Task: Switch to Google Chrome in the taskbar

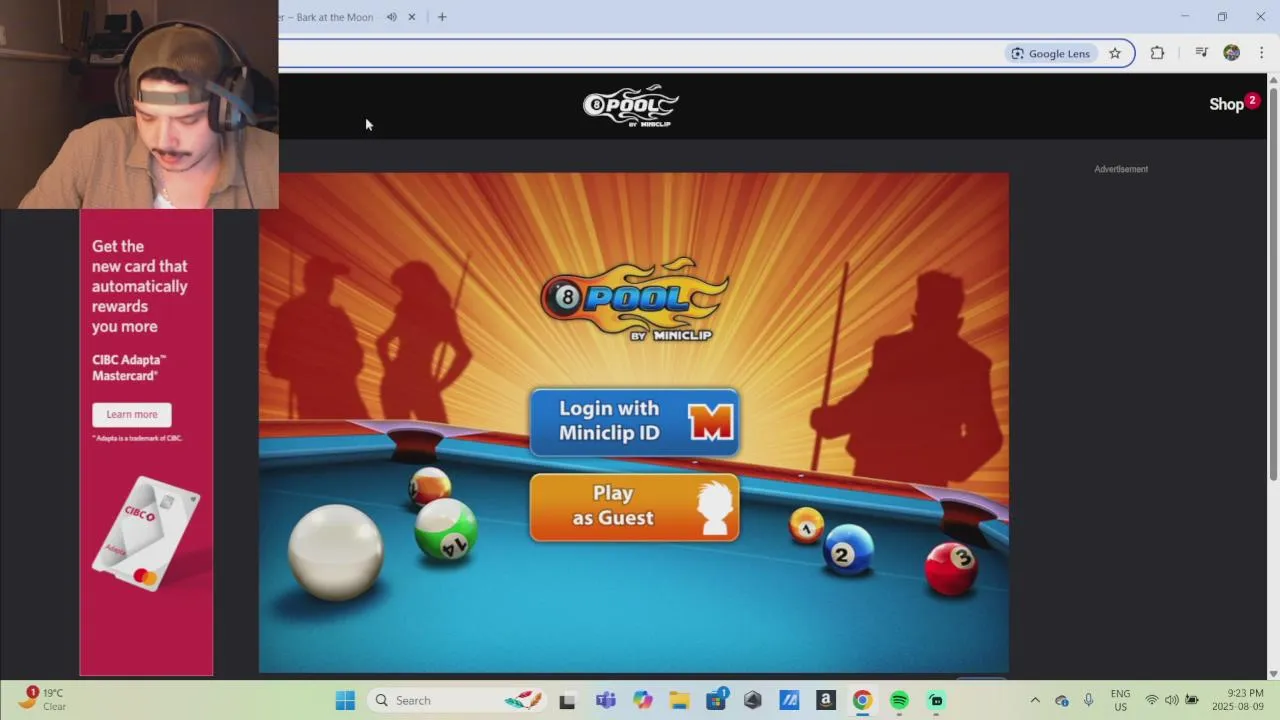Action: tap(862, 700)
